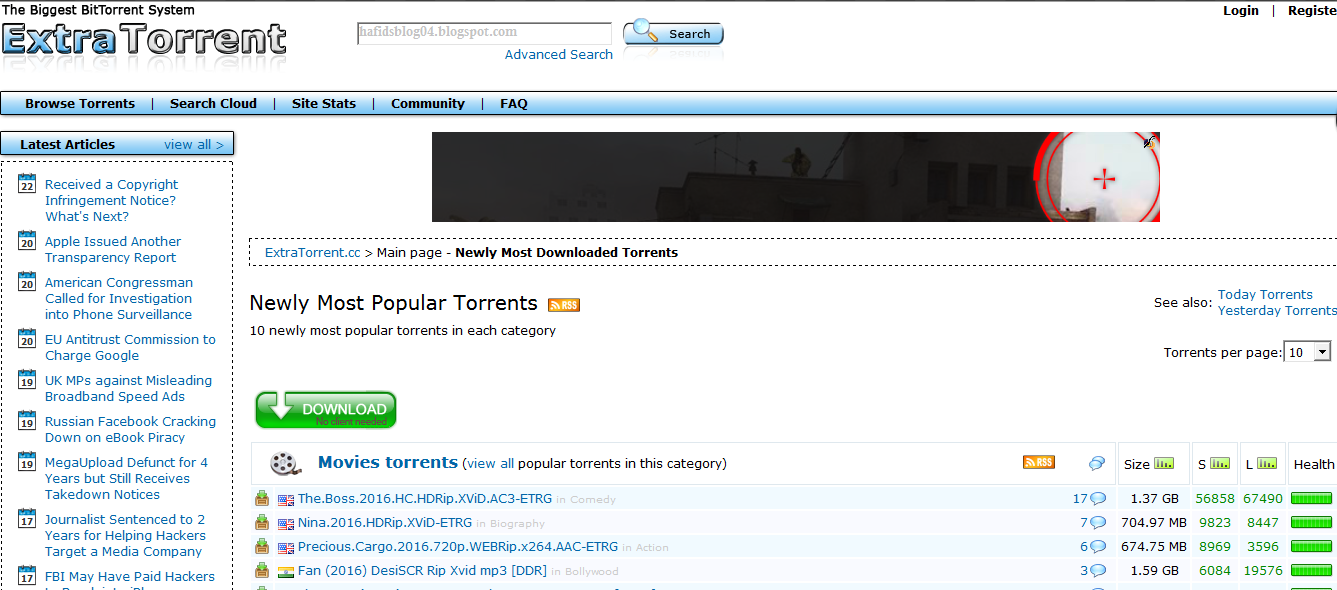This screenshot has width=1337, height=590.
Task: Open the Movies torrents RSS feed icon
Action: coord(1039,462)
